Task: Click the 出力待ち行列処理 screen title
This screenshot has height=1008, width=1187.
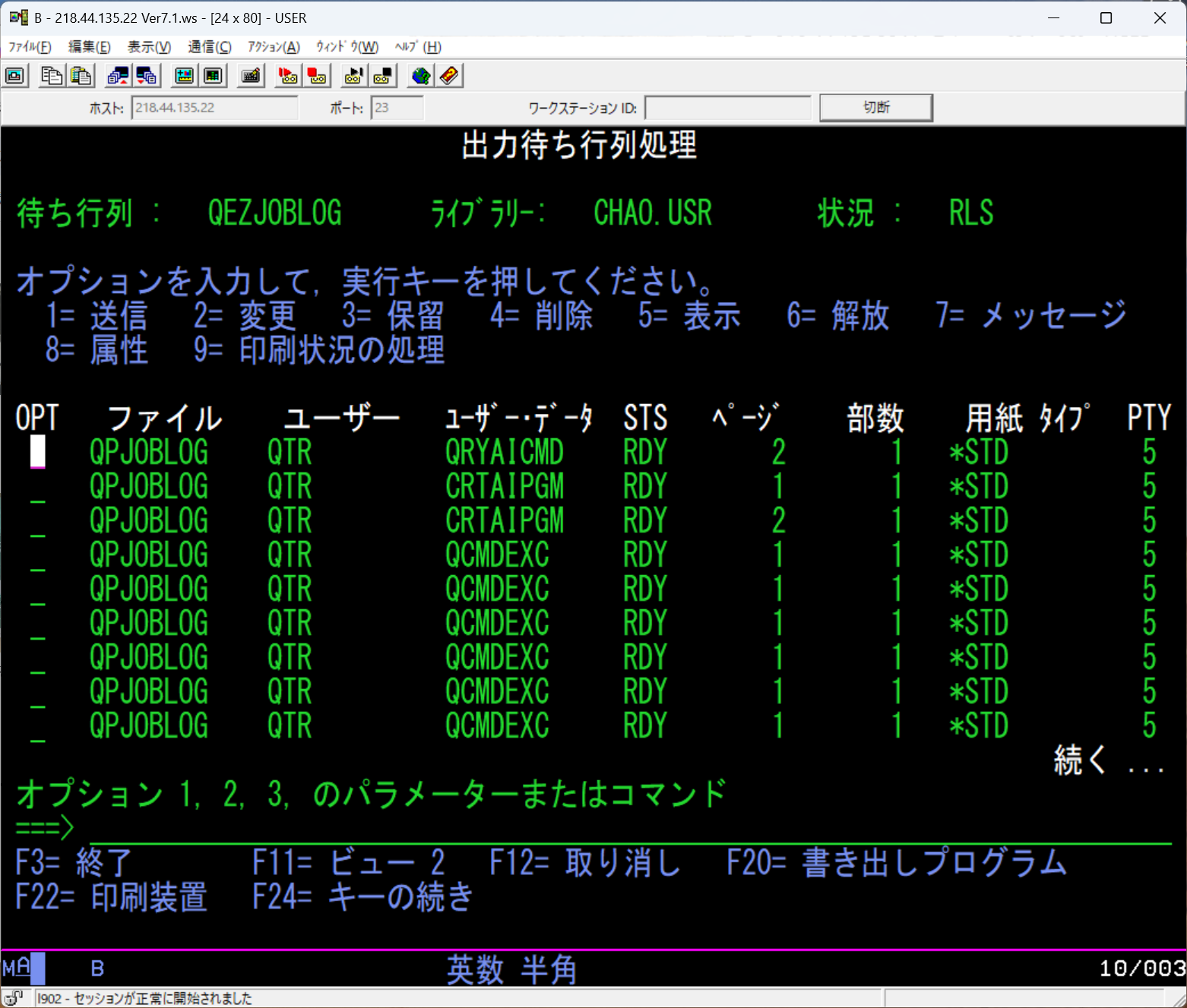Action: 579,145
